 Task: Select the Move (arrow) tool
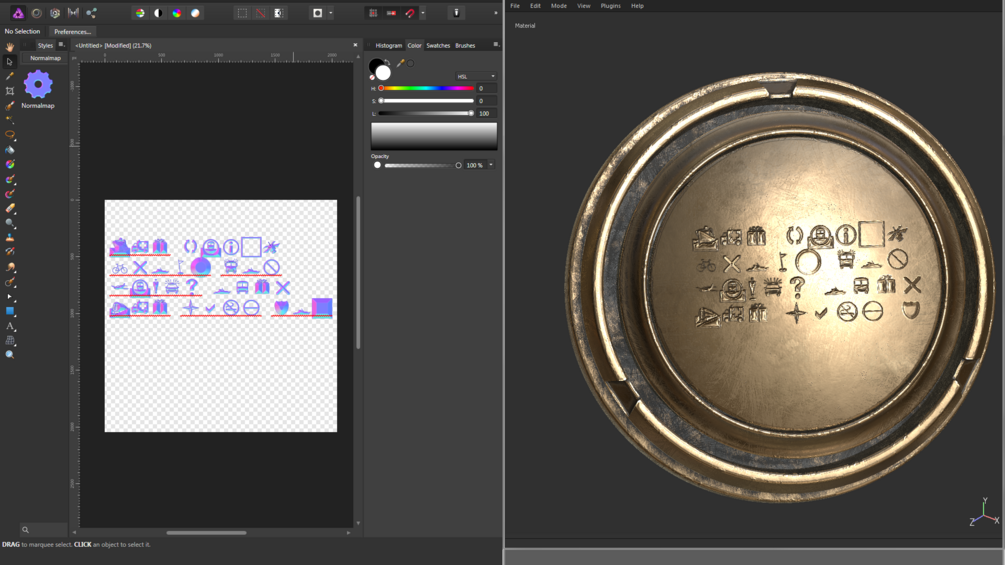coord(10,61)
